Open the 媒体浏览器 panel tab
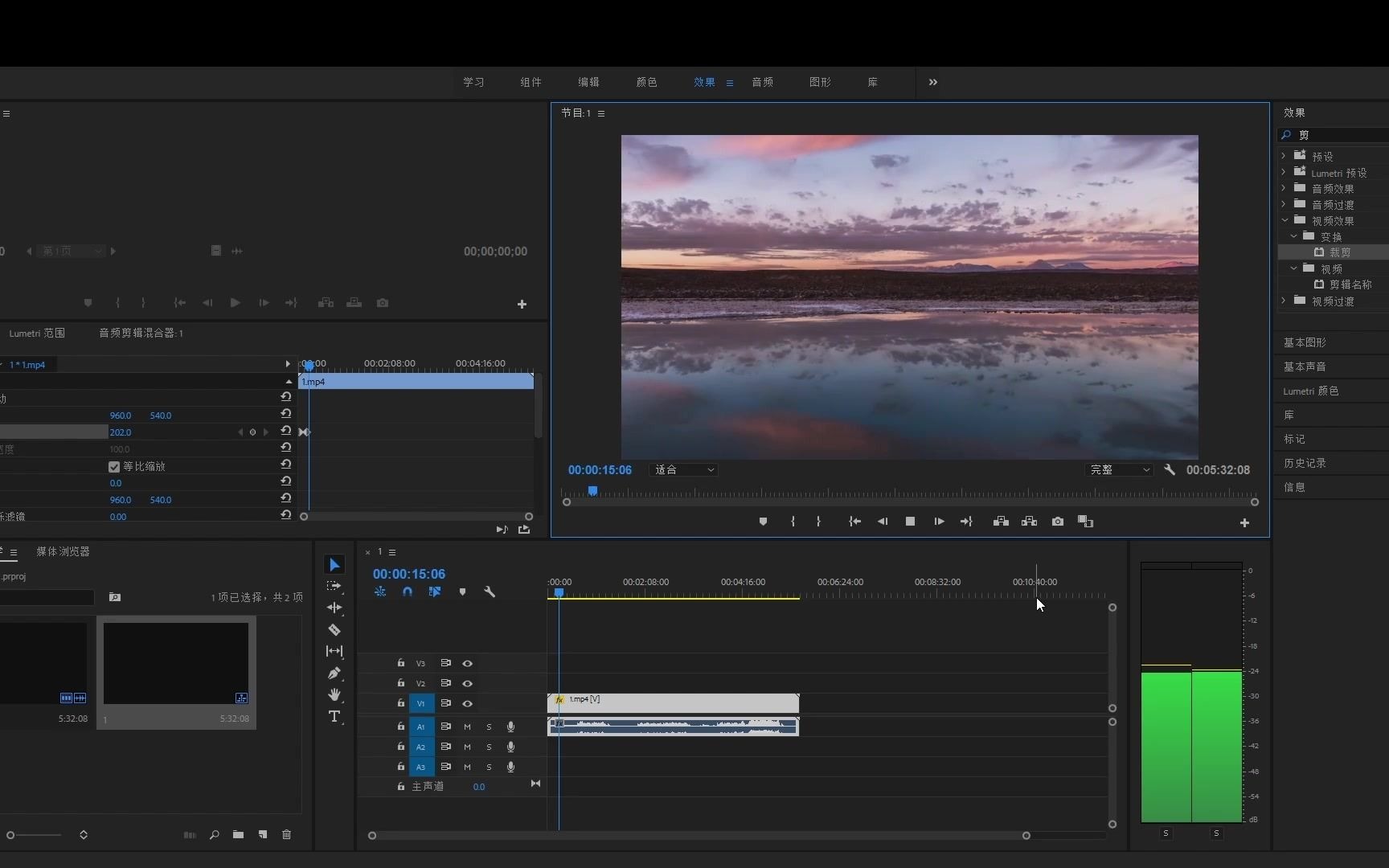The width and height of the screenshot is (1389, 868). click(x=63, y=551)
